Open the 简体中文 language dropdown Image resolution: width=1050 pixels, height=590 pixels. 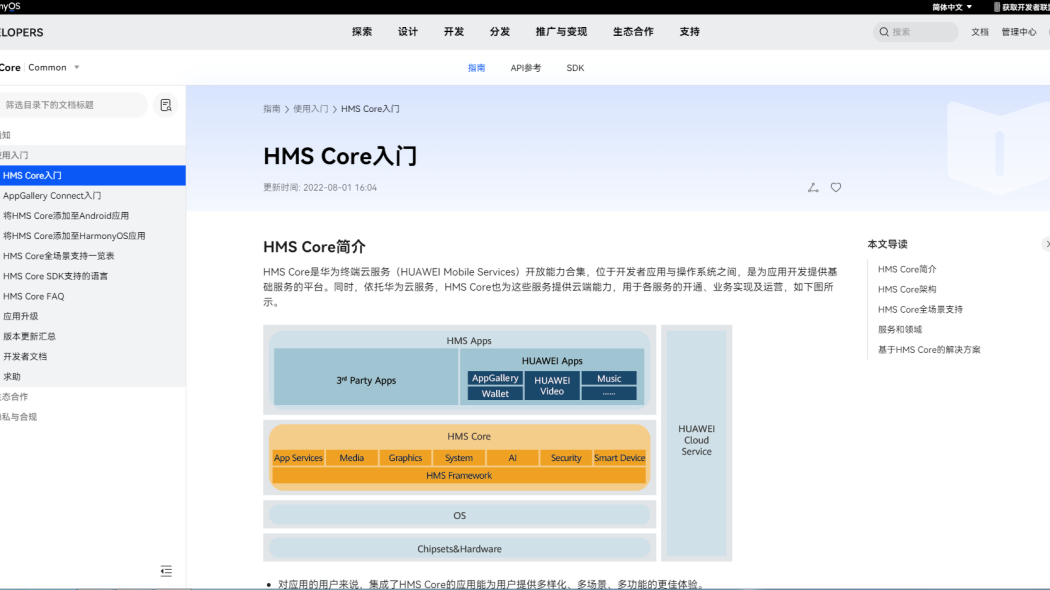point(952,7)
